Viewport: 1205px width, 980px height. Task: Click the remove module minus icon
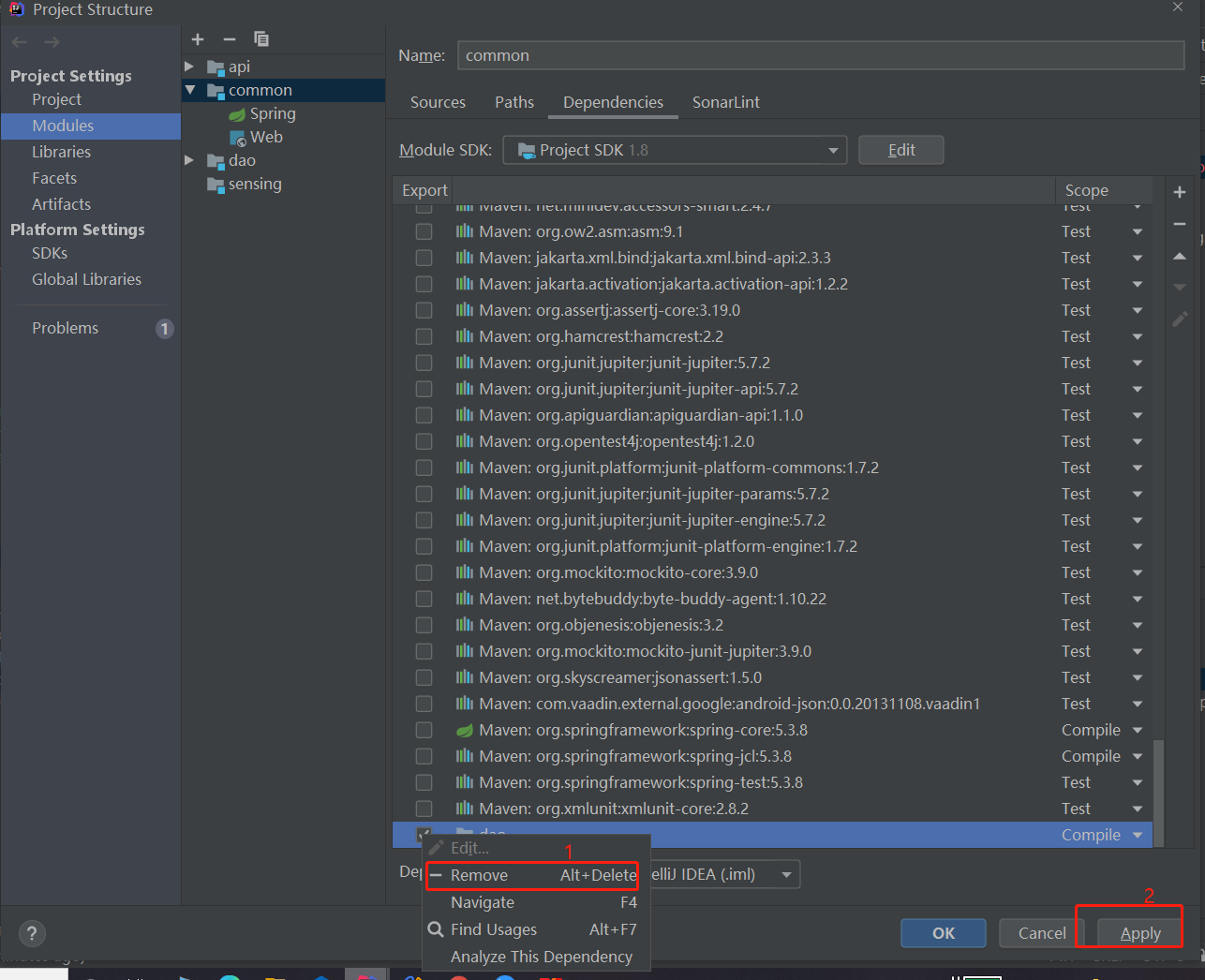tap(230, 39)
